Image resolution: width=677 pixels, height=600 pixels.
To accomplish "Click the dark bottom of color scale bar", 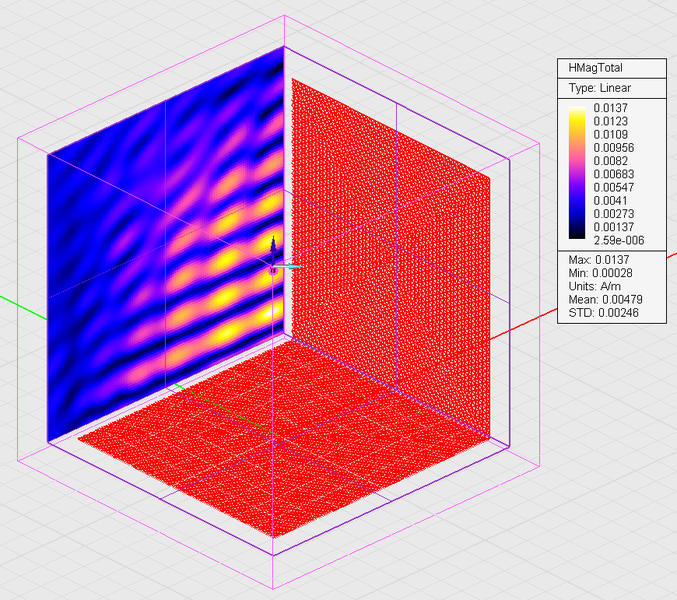I will click(x=577, y=231).
